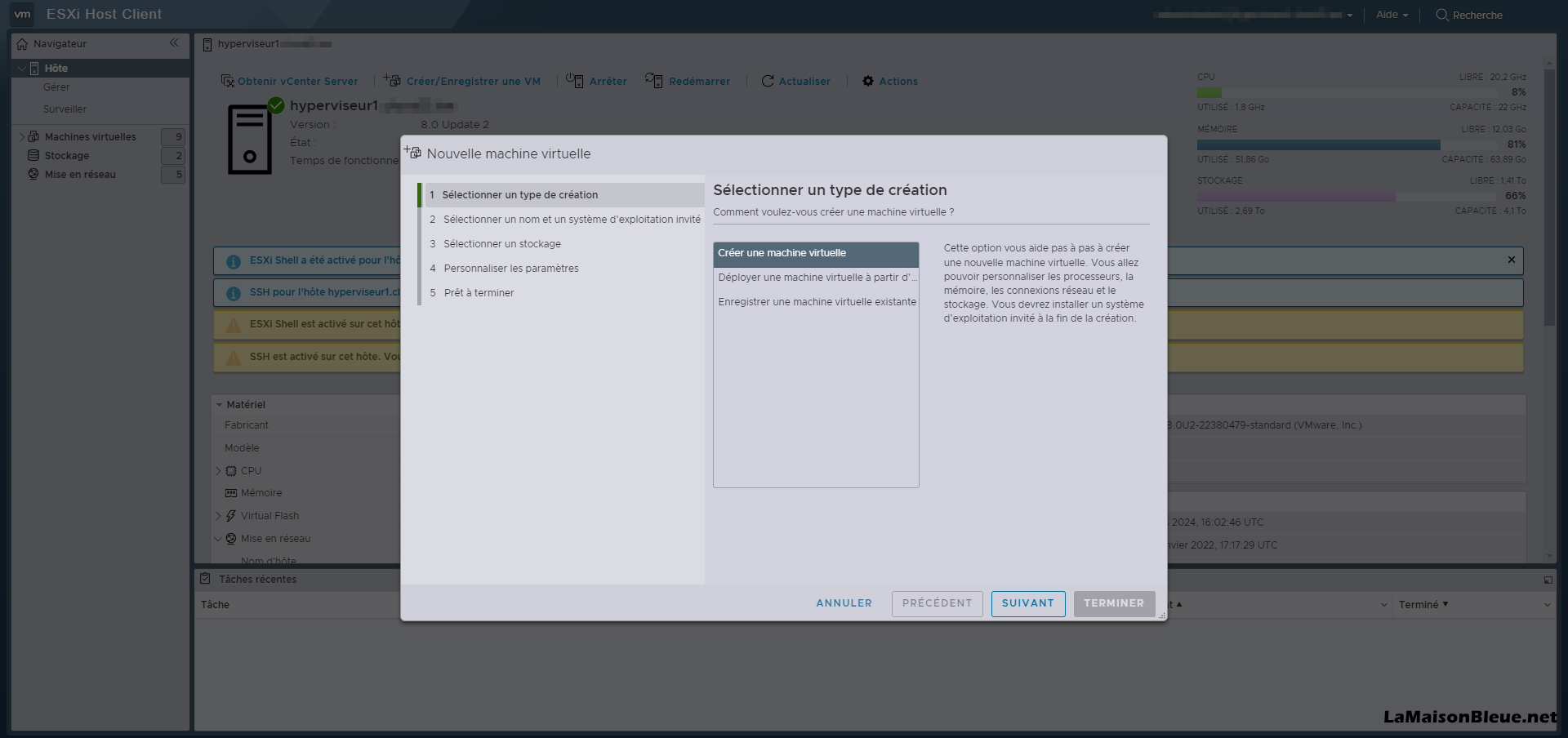Click Créer/Enregistrer une VM icon
The height and width of the screenshot is (738, 1568).
click(392, 80)
